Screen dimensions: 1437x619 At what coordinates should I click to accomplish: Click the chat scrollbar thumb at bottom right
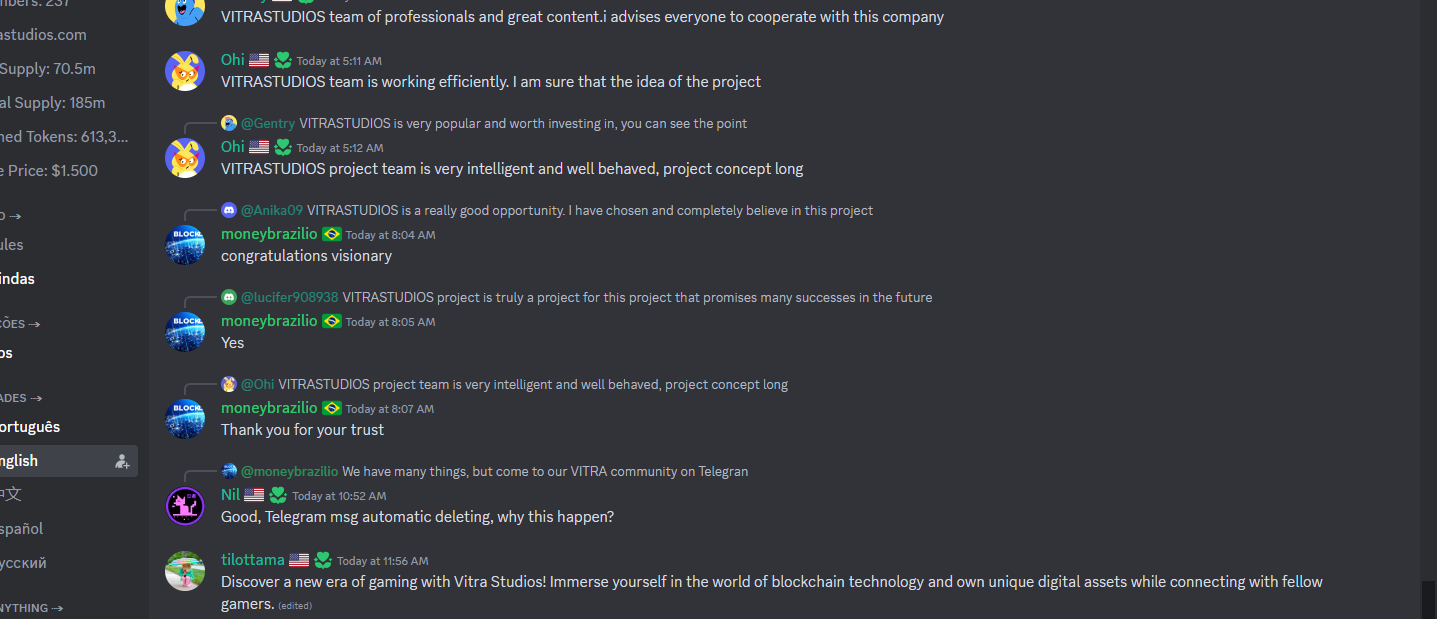click(1428, 600)
